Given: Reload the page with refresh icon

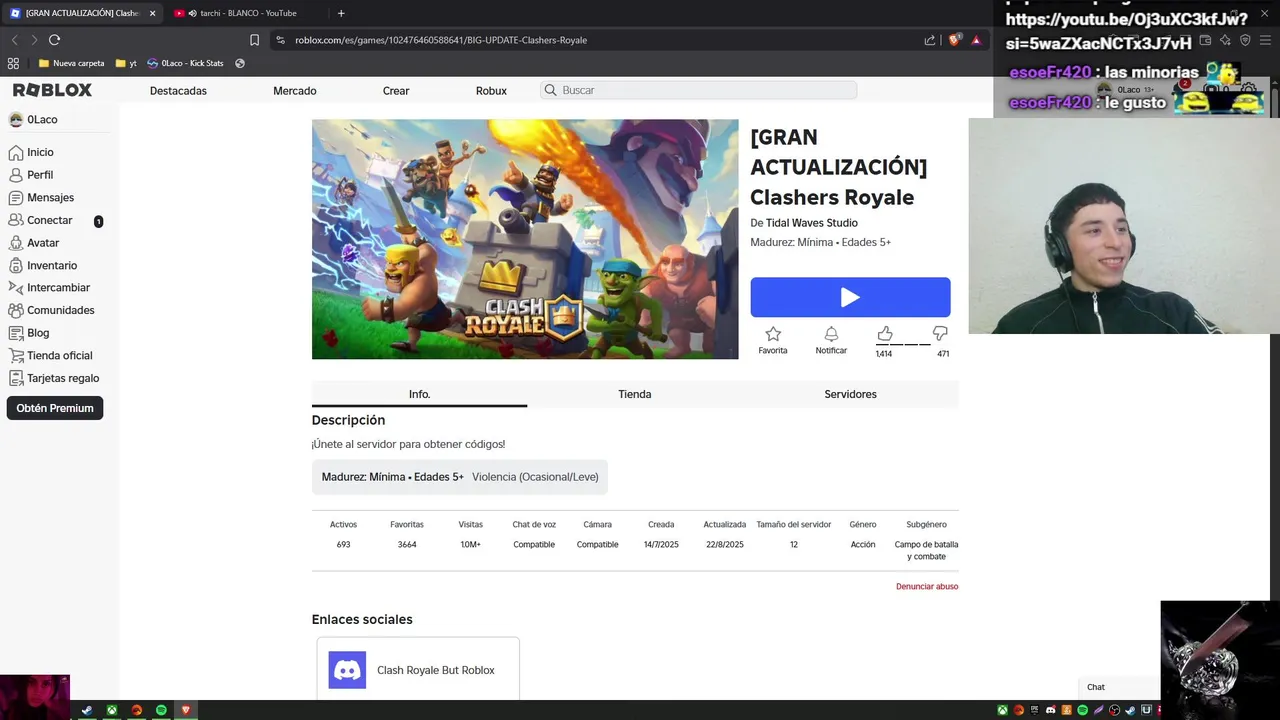Looking at the screenshot, I should click(54, 40).
